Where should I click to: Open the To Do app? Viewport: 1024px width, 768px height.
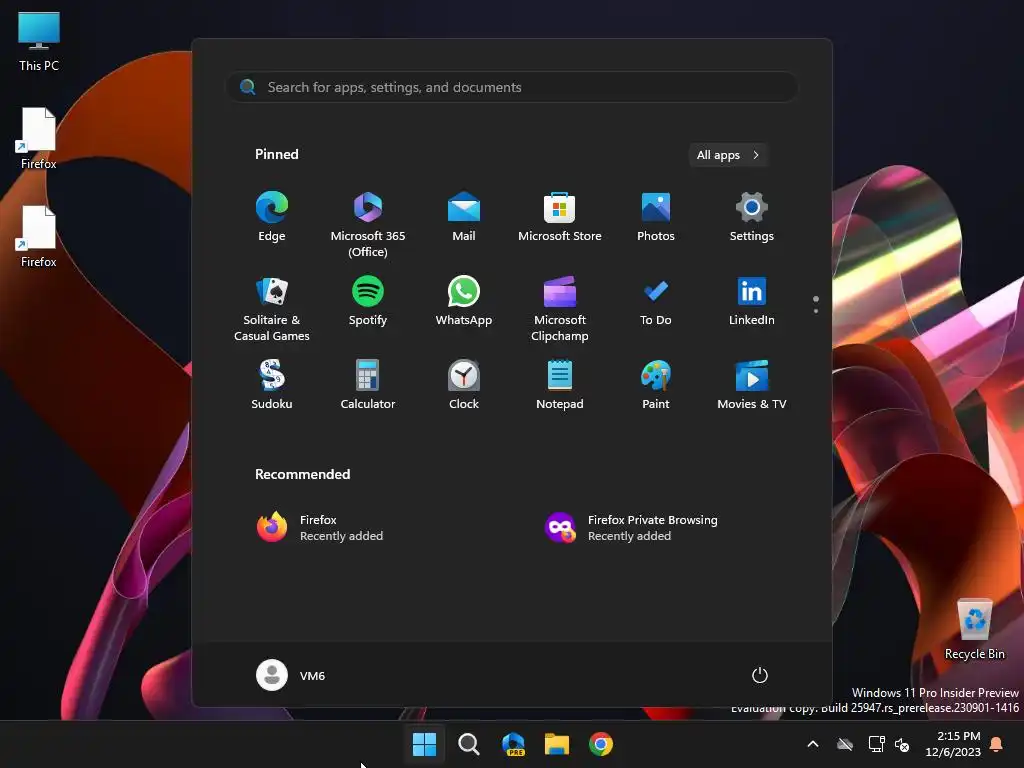[656, 302]
